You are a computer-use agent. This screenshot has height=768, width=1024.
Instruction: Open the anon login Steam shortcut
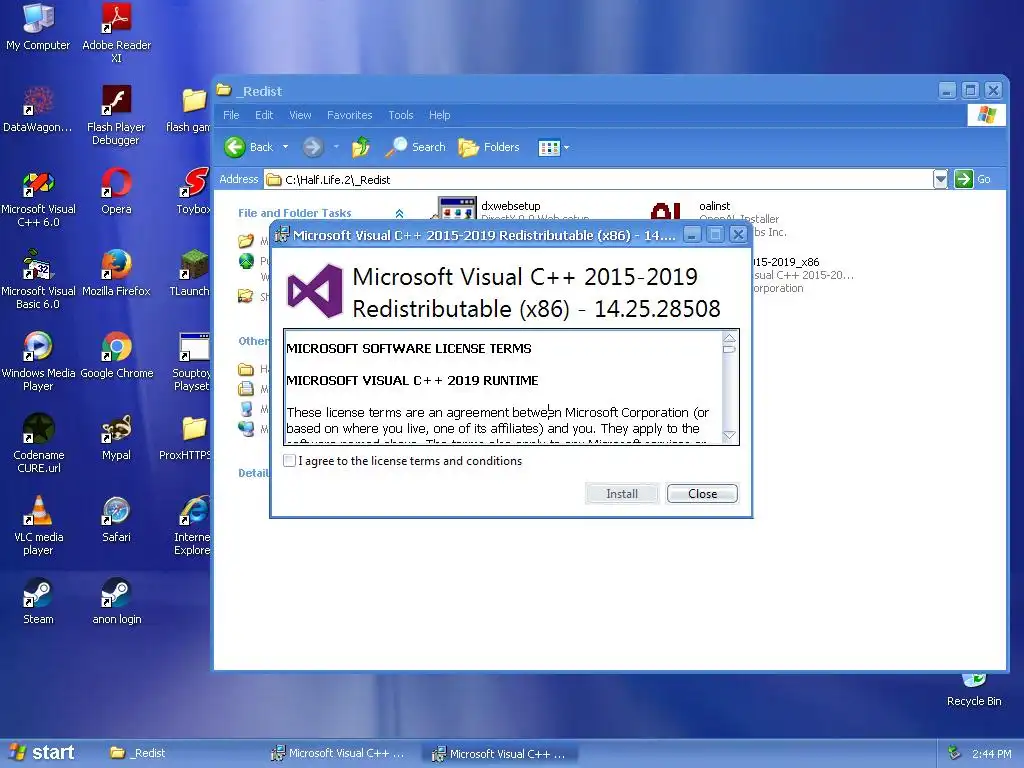116,602
